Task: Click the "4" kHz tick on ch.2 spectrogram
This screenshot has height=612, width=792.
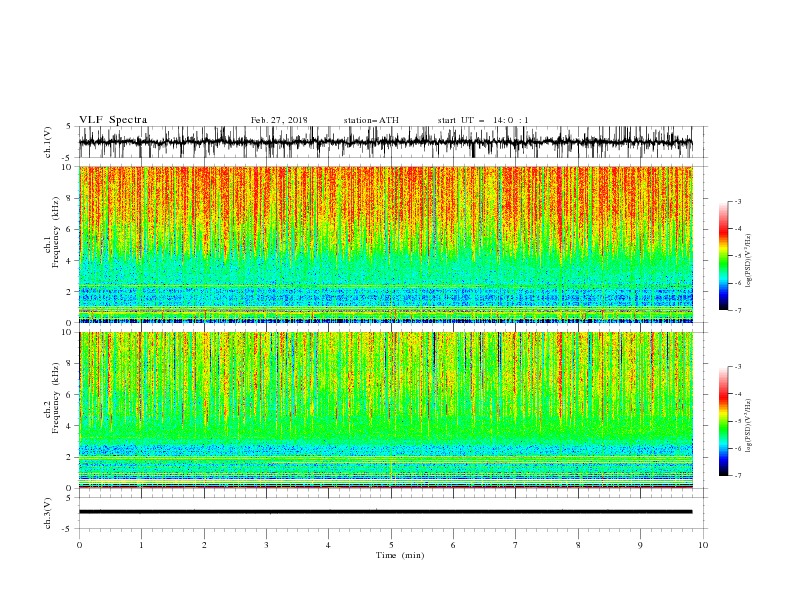Action: click(71, 426)
